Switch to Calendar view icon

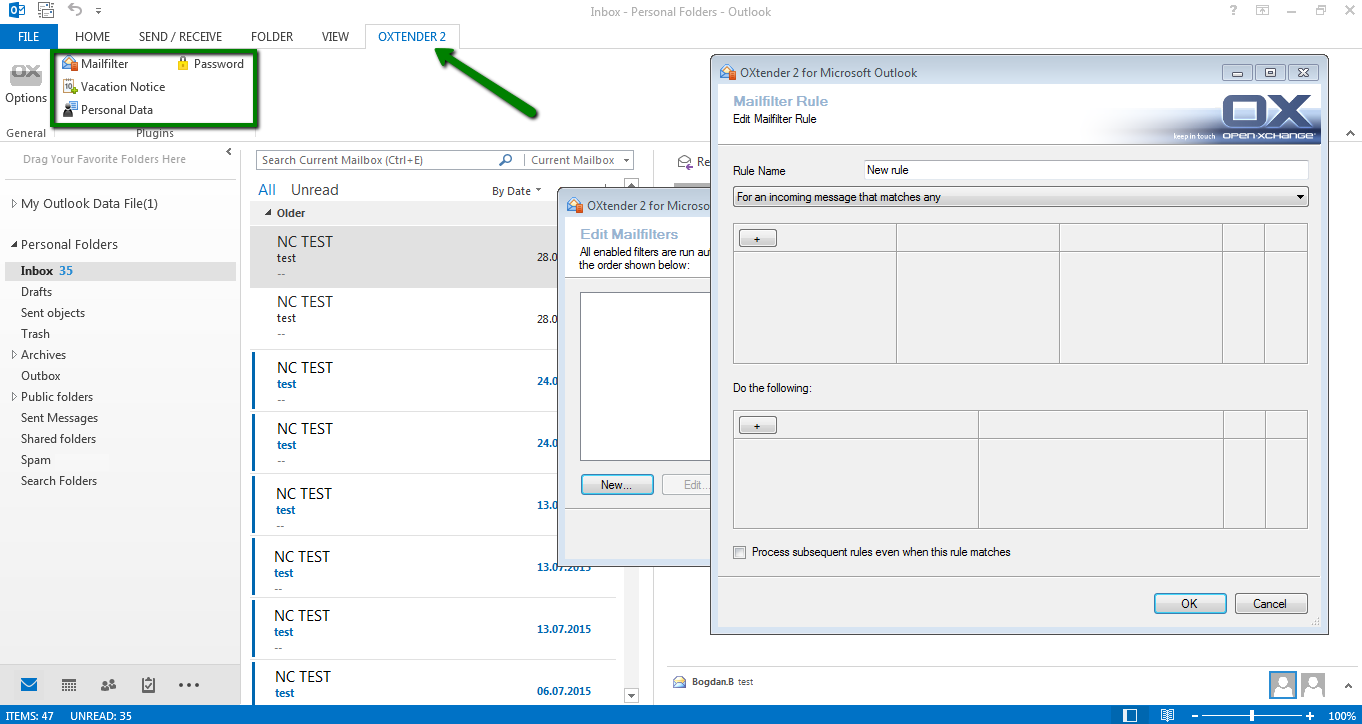(x=69, y=685)
